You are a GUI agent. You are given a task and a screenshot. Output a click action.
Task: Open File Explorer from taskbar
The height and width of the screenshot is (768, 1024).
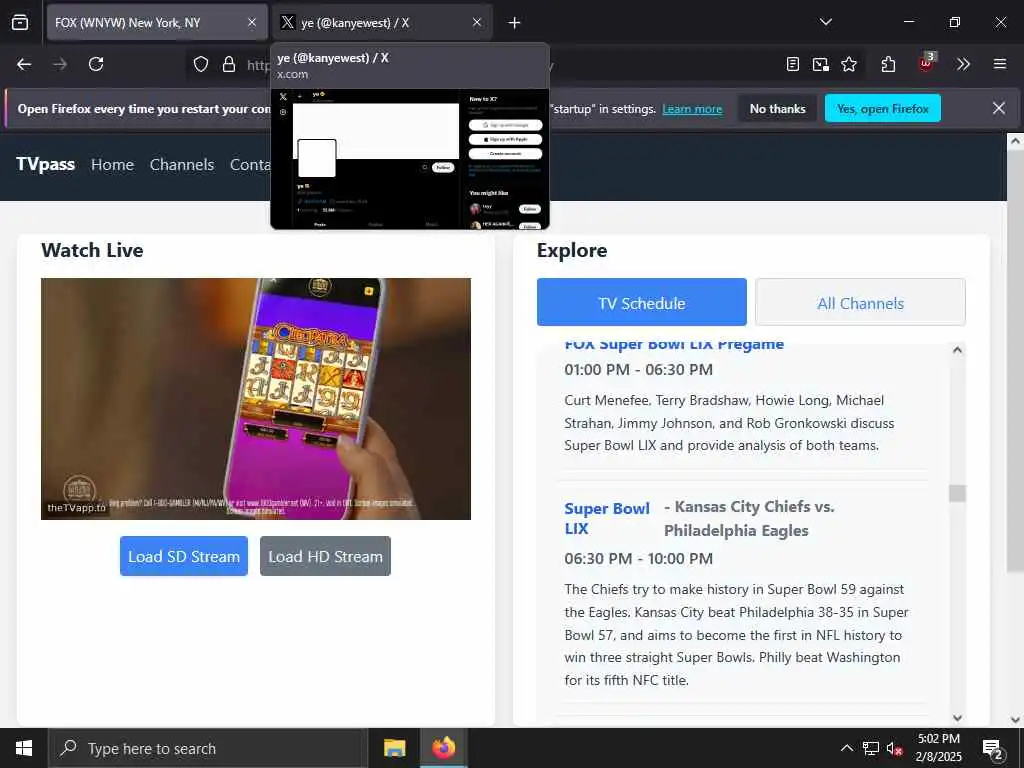(x=394, y=748)
